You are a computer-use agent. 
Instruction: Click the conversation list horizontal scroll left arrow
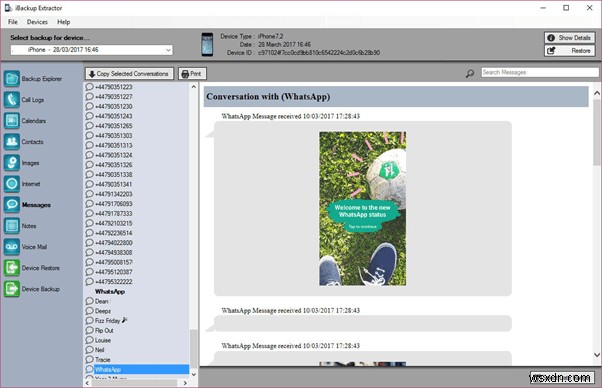click(87, 383)
